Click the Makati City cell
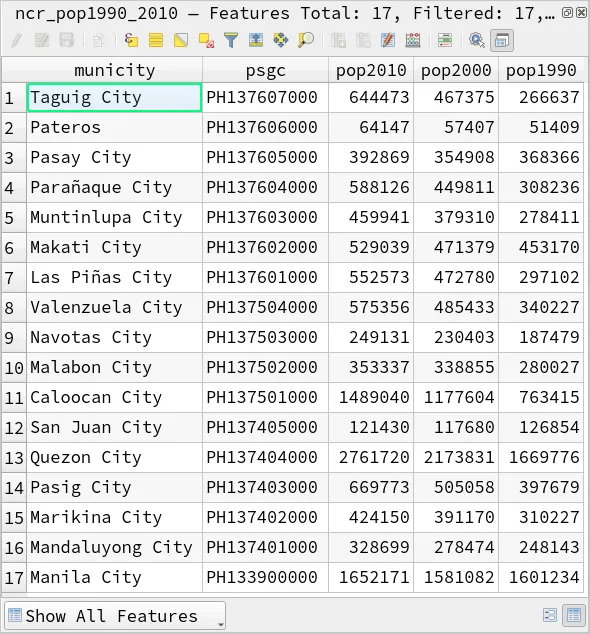 (x=114, y=247)
